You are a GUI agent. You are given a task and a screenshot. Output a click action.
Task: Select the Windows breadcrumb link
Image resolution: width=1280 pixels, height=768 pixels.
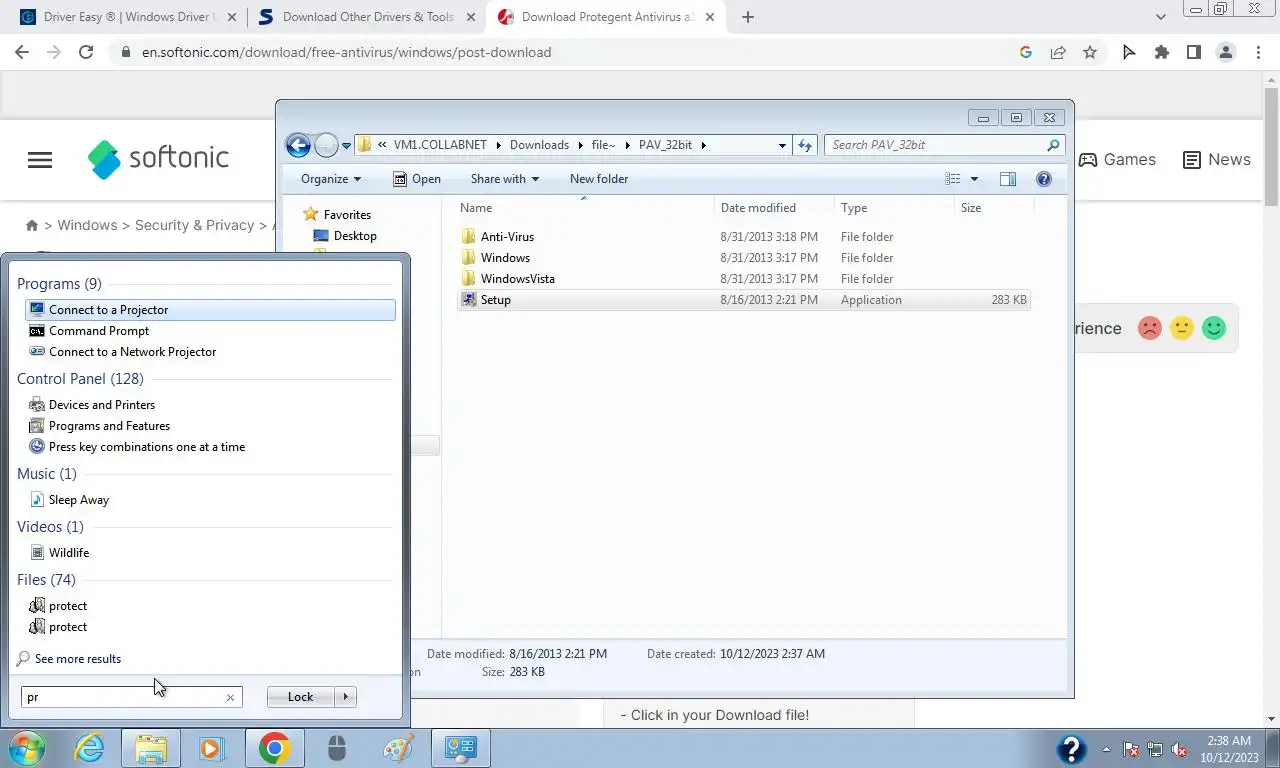click(87, 225)
